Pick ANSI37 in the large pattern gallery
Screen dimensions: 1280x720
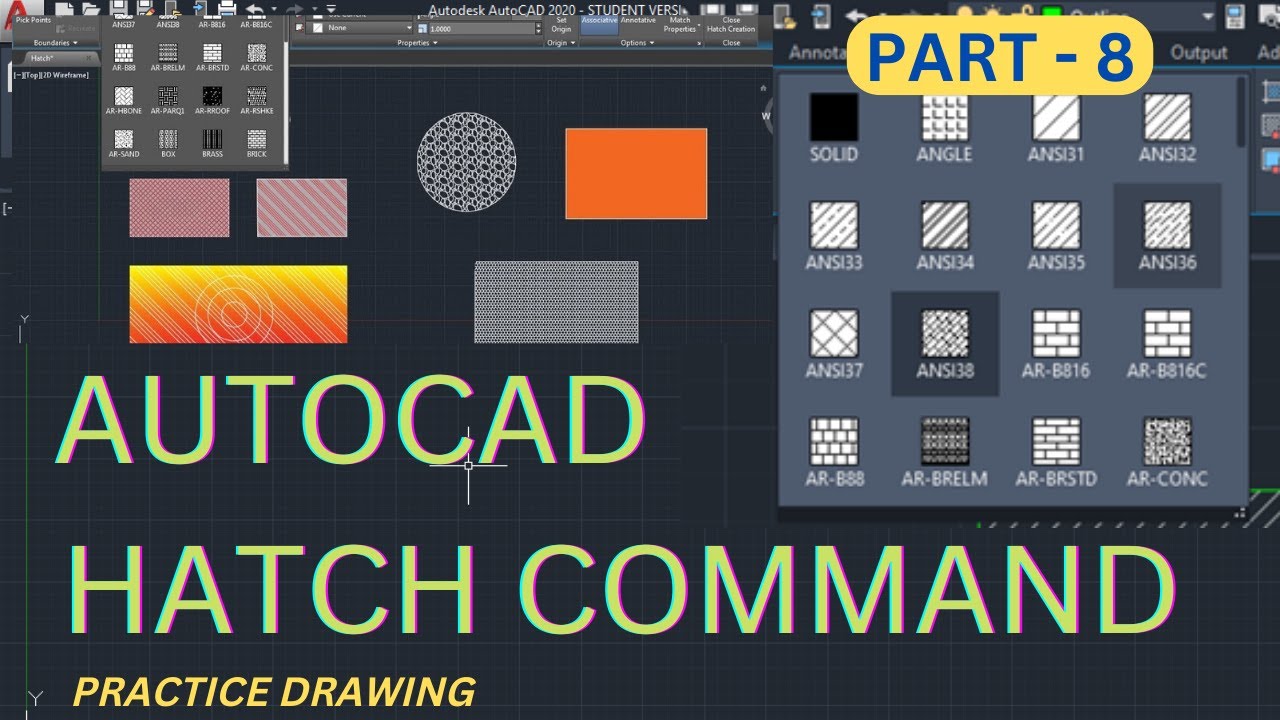834,344
